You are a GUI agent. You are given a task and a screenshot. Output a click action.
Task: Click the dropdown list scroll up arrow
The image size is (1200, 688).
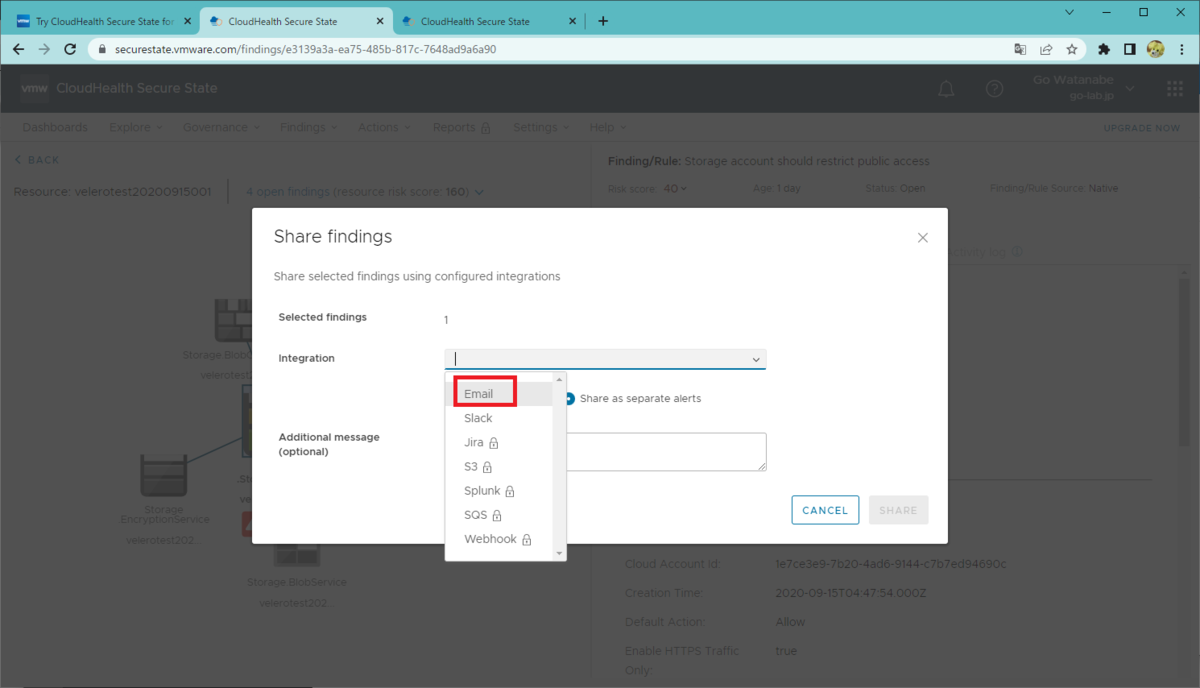[x=559, y=380]
